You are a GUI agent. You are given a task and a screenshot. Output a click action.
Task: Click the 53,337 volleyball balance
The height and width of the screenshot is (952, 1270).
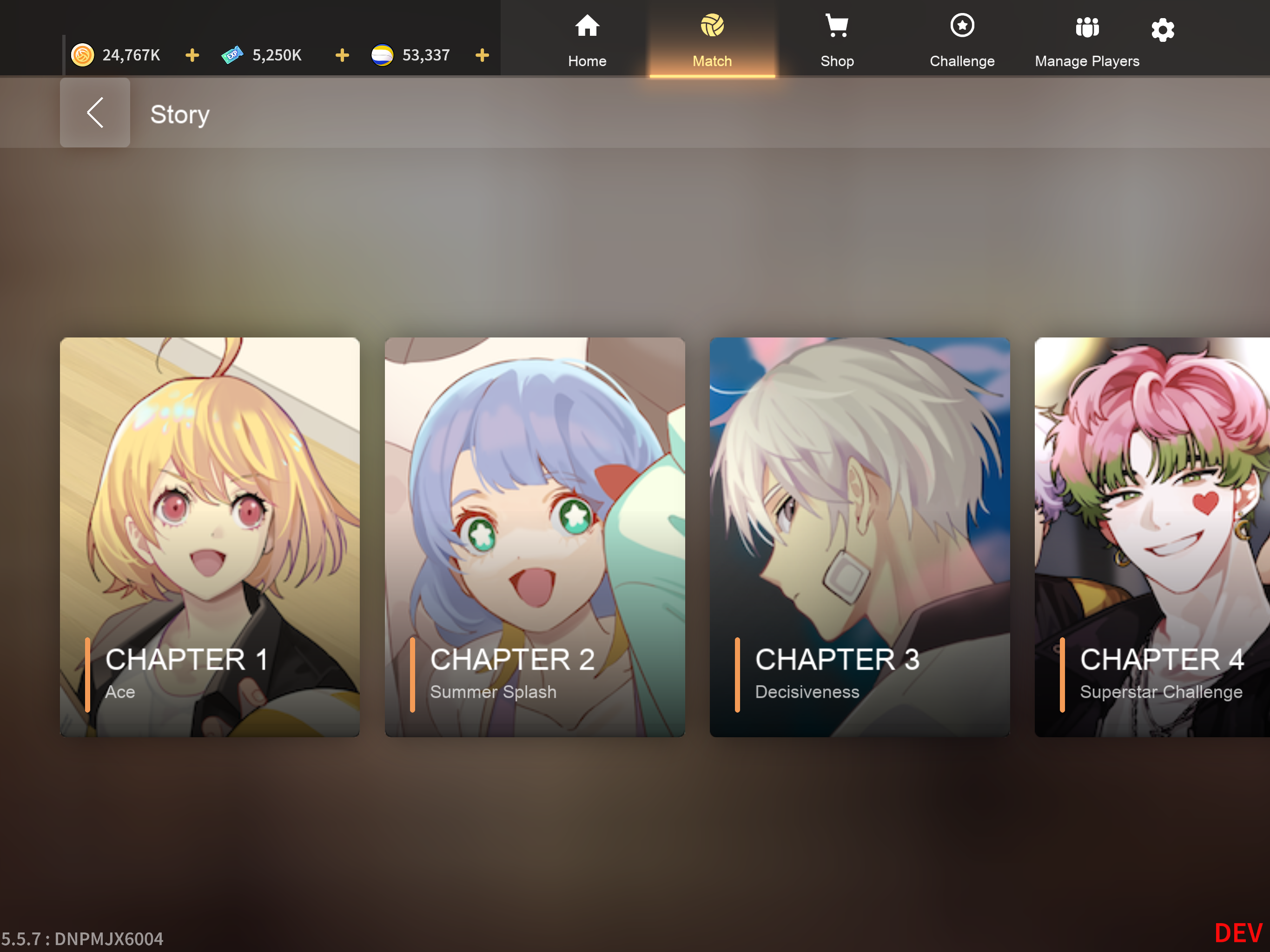point(426,55)
